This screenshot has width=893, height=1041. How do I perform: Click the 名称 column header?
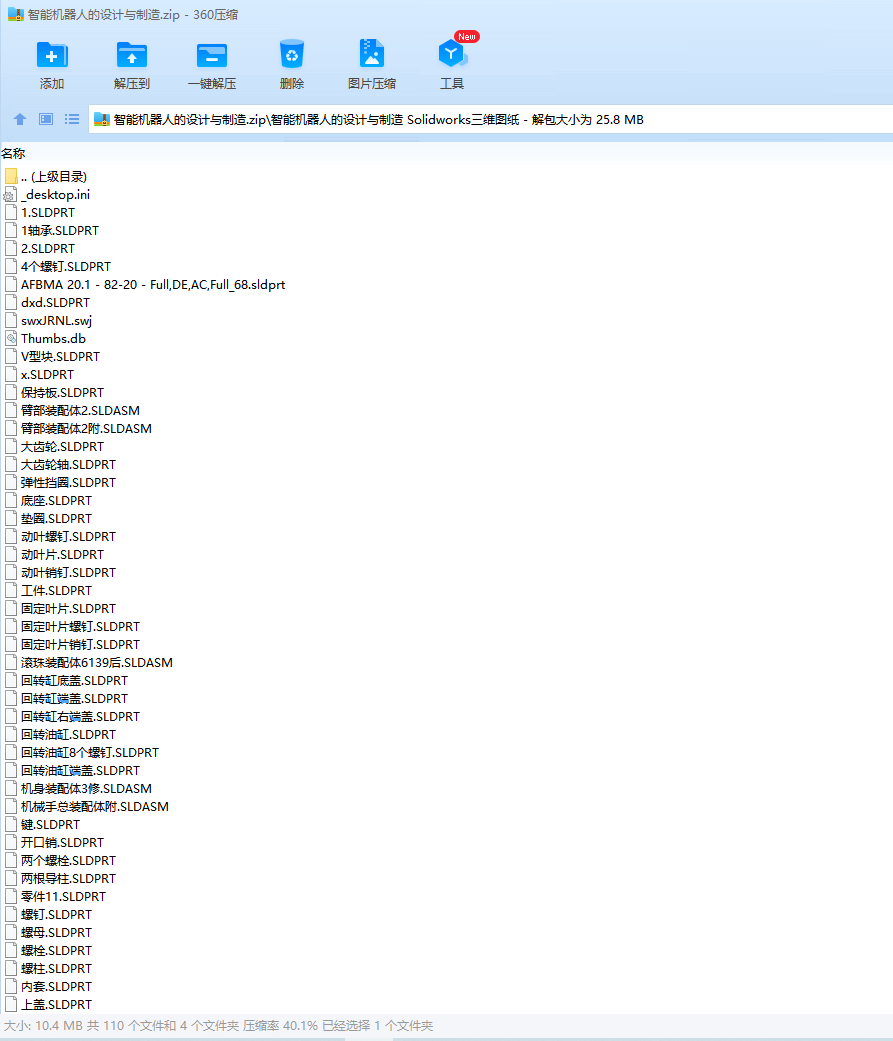click(13, 153)
